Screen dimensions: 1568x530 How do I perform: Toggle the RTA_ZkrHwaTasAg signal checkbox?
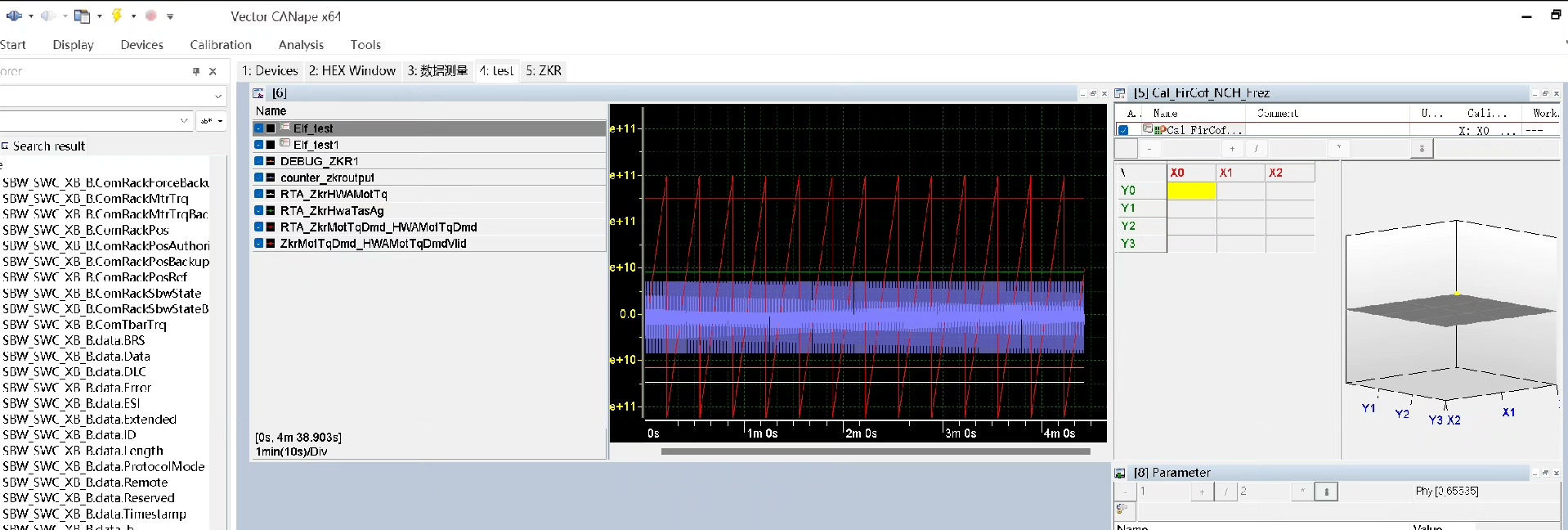pyautogui.click(x=258, y=210)
